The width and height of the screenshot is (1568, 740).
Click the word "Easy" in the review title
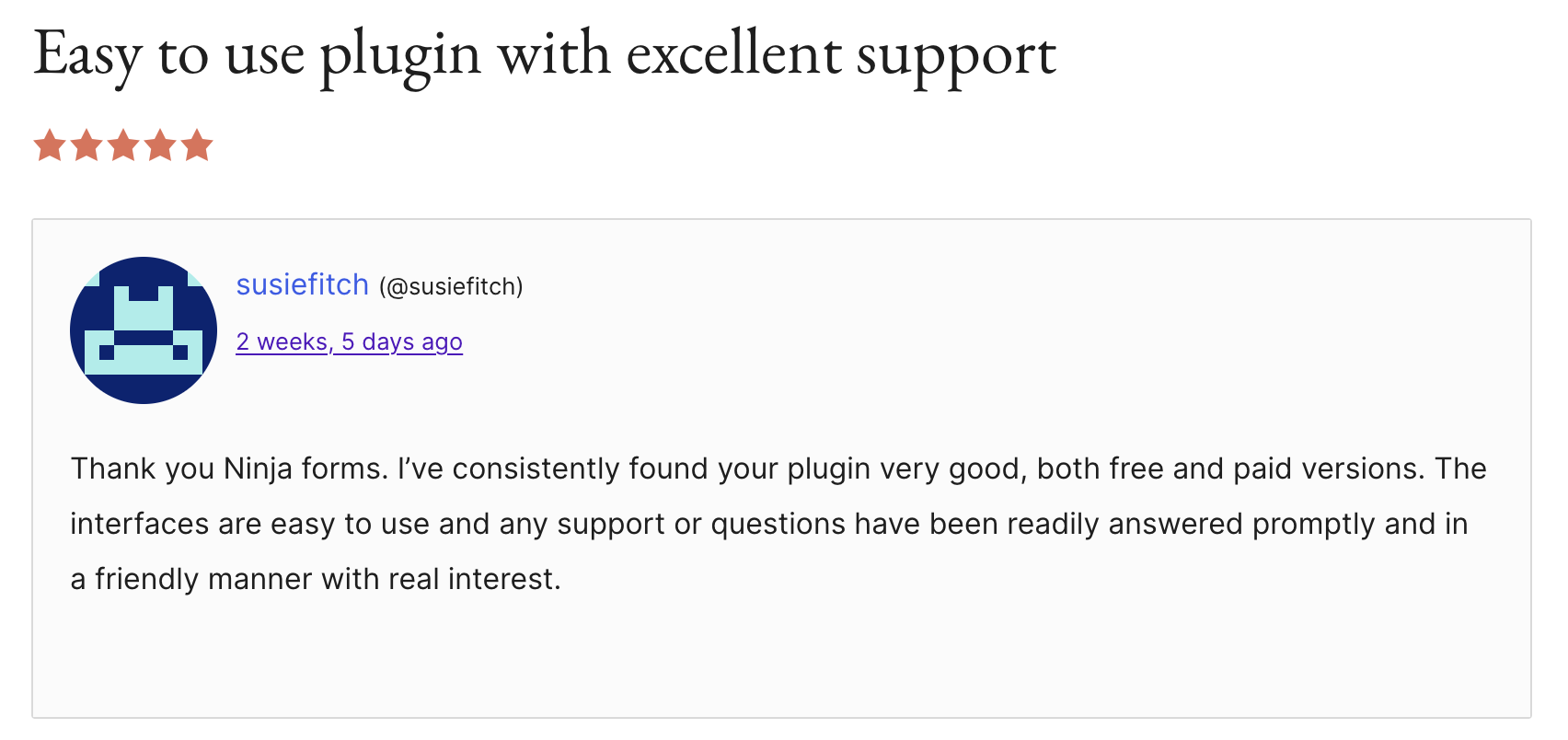pyautogui.click(x=86, y=55)
